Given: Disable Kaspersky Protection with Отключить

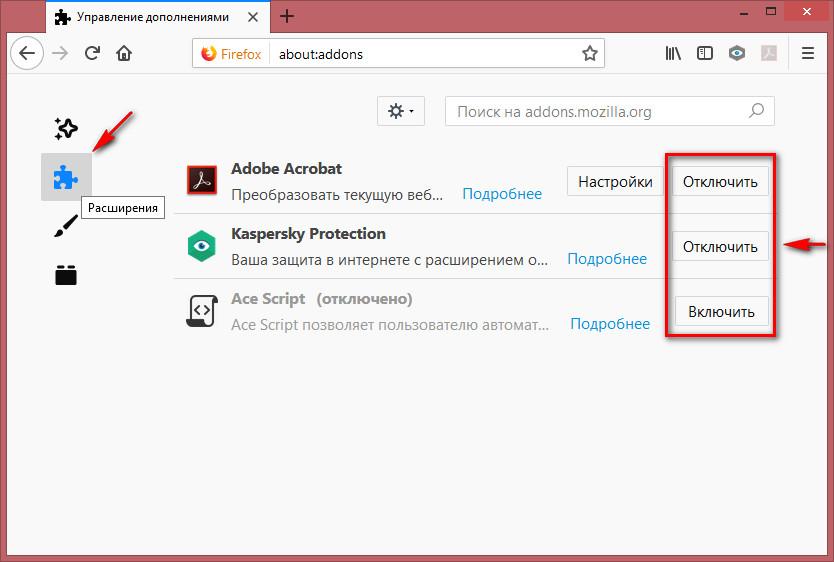Looking at the screenshot, I should (x=720, y=246).
